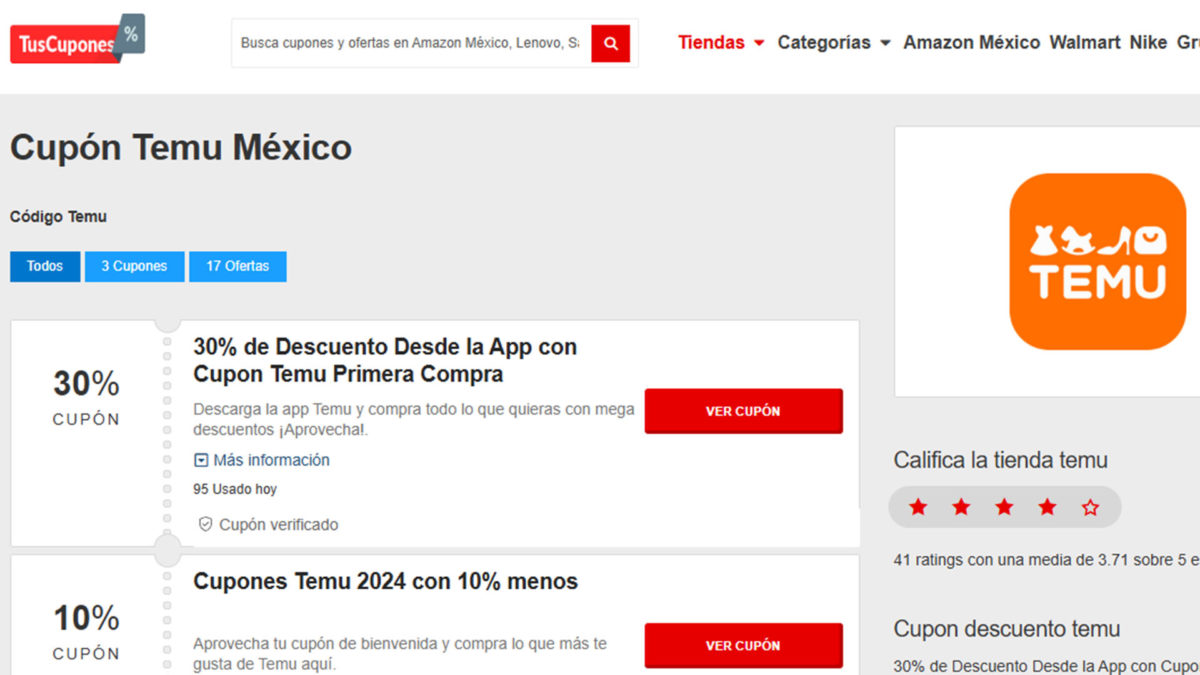Click the 'Descarga la app Temu' description text
This screenshot has height=675, width=1200.
[x=414, y=420]
